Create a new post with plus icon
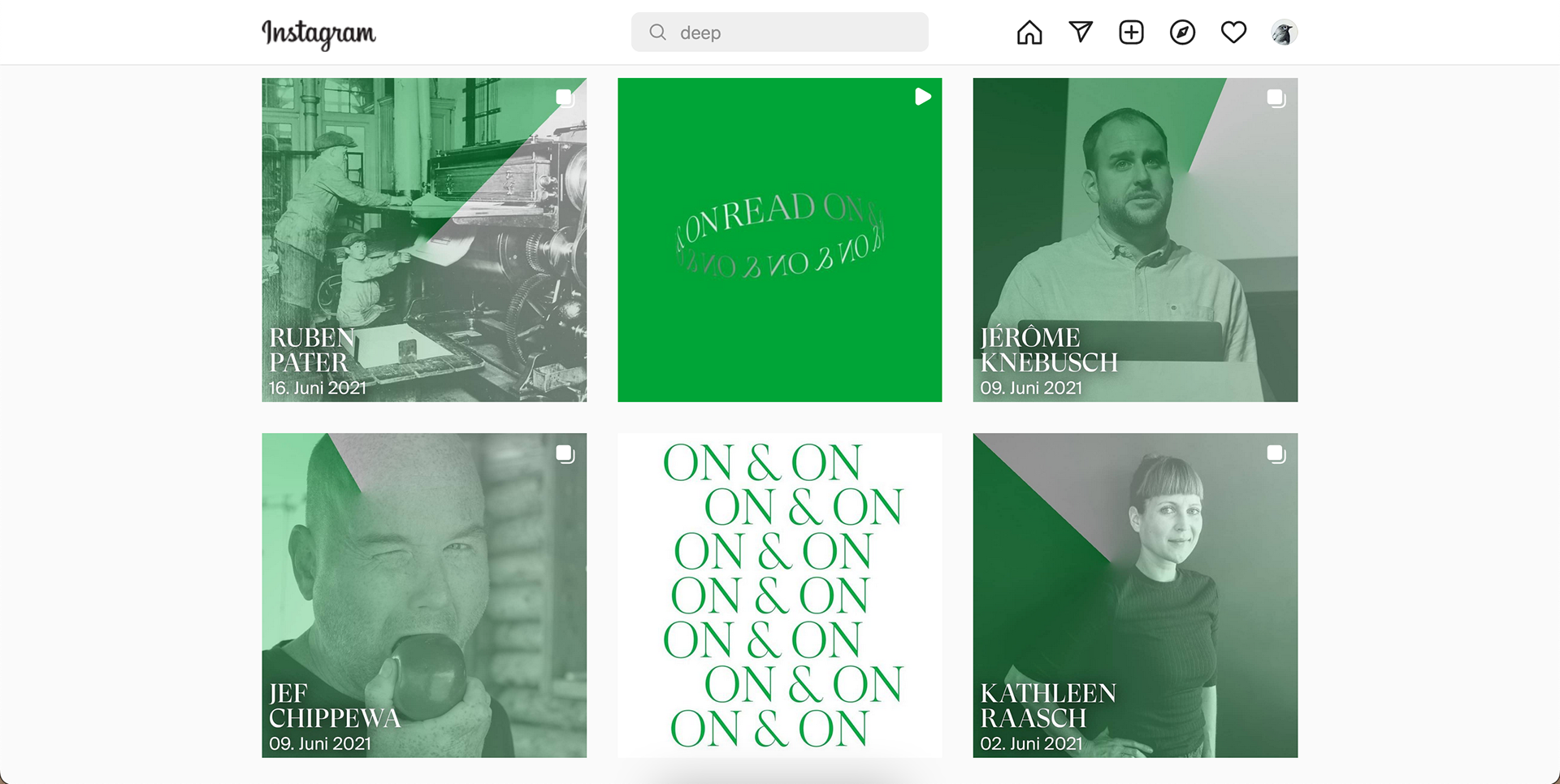Screen dimensions: 1560x784 click(x=1131, y=32)
